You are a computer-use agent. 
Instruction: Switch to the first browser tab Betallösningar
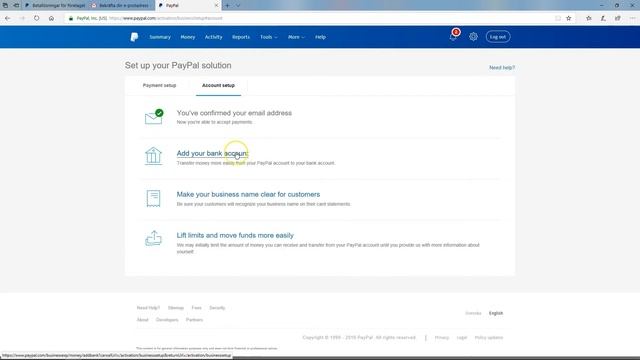point(55,5)
